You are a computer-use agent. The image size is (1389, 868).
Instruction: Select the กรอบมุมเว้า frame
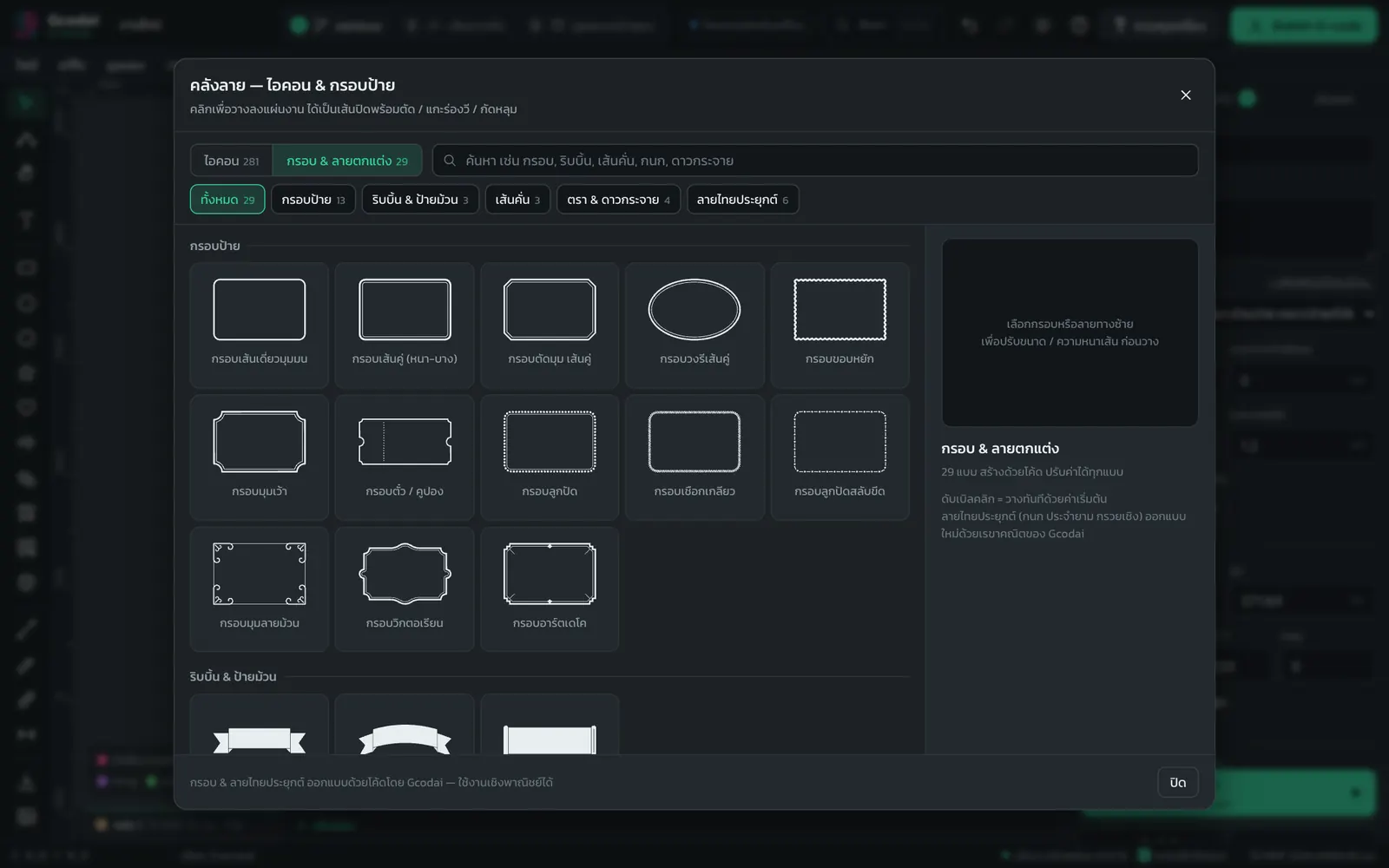[259, 457]
